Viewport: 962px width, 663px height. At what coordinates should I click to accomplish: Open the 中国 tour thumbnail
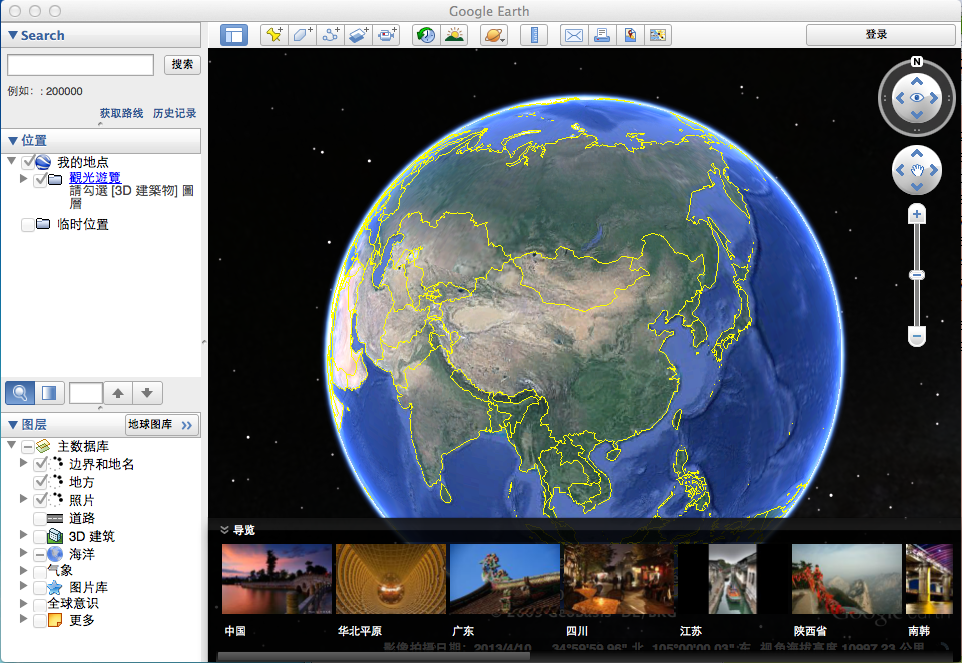pos(277,579)
